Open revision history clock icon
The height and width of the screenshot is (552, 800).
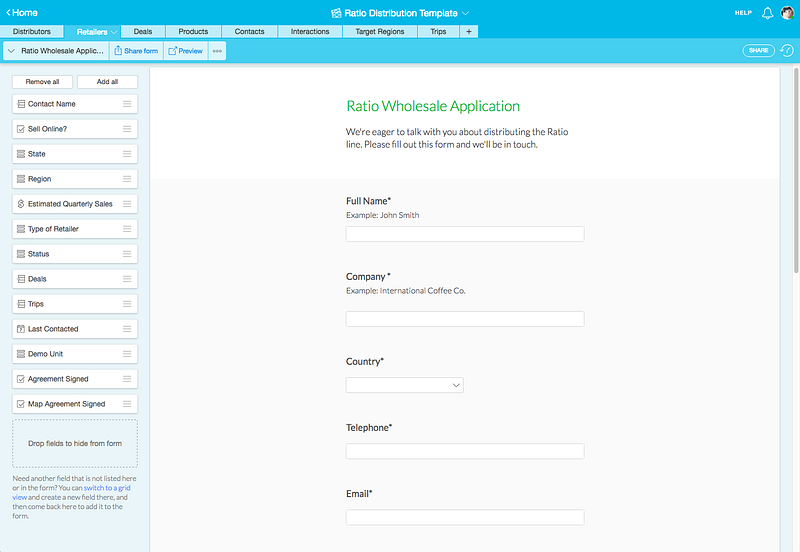787,51
